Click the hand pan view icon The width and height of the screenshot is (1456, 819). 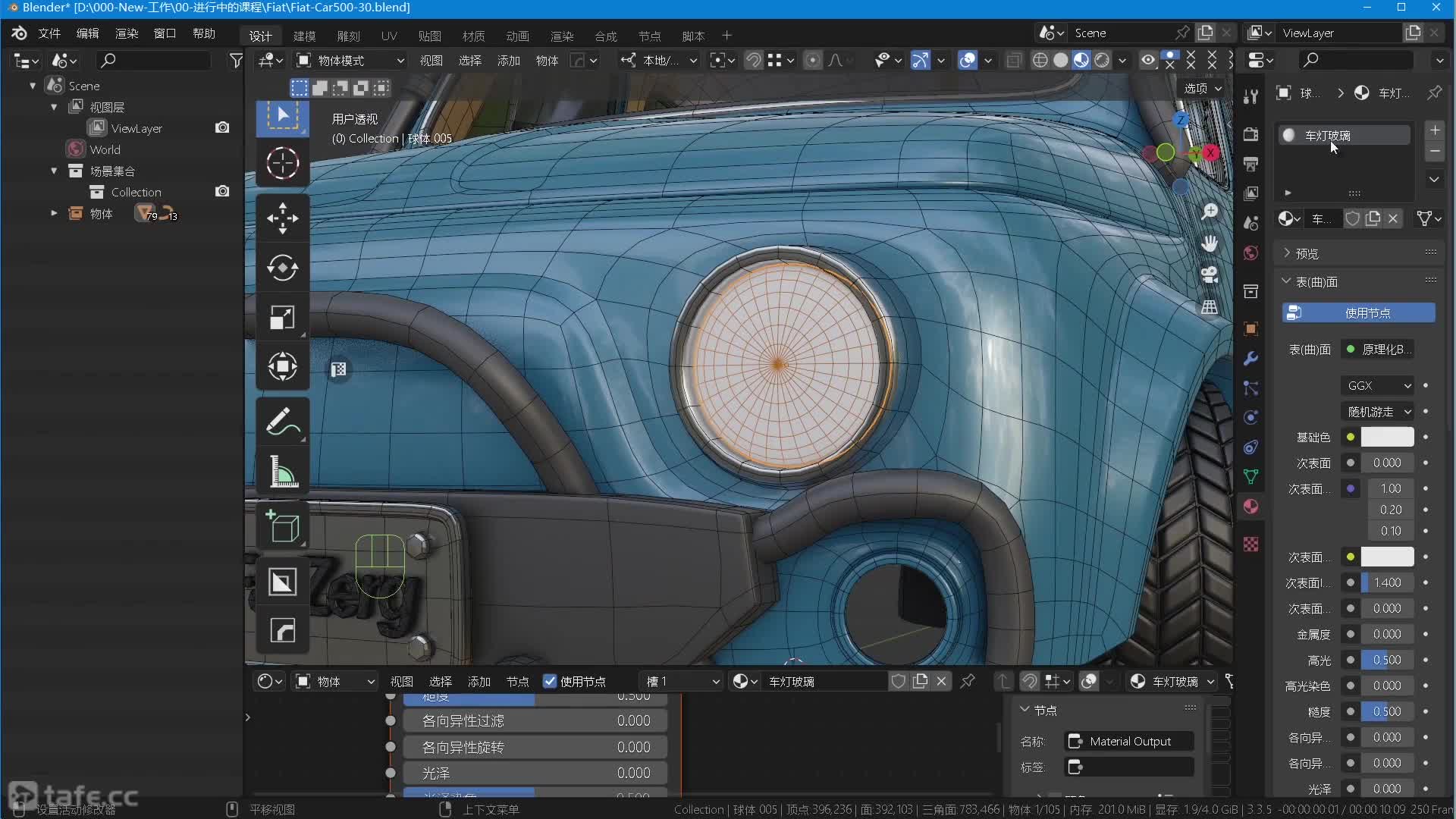coord(1210,243)
